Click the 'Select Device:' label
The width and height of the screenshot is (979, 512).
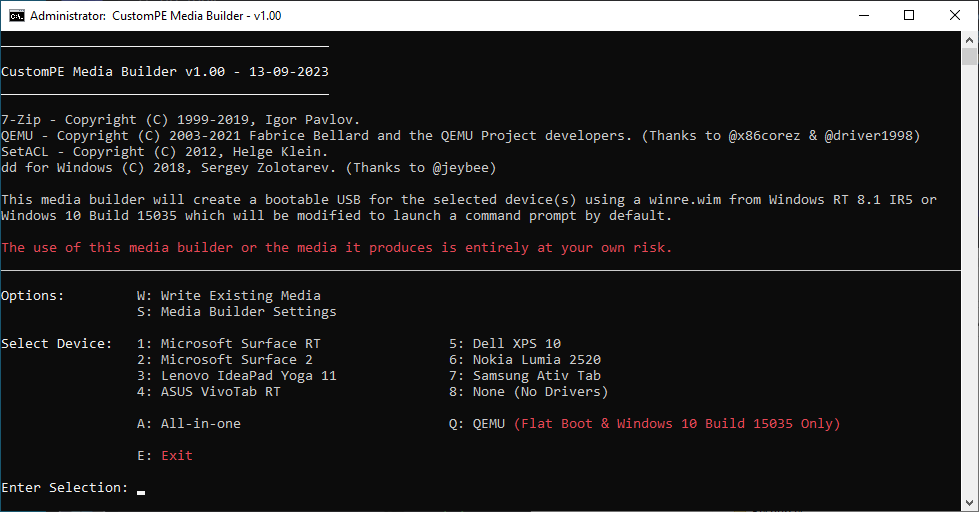click(56, 343)
